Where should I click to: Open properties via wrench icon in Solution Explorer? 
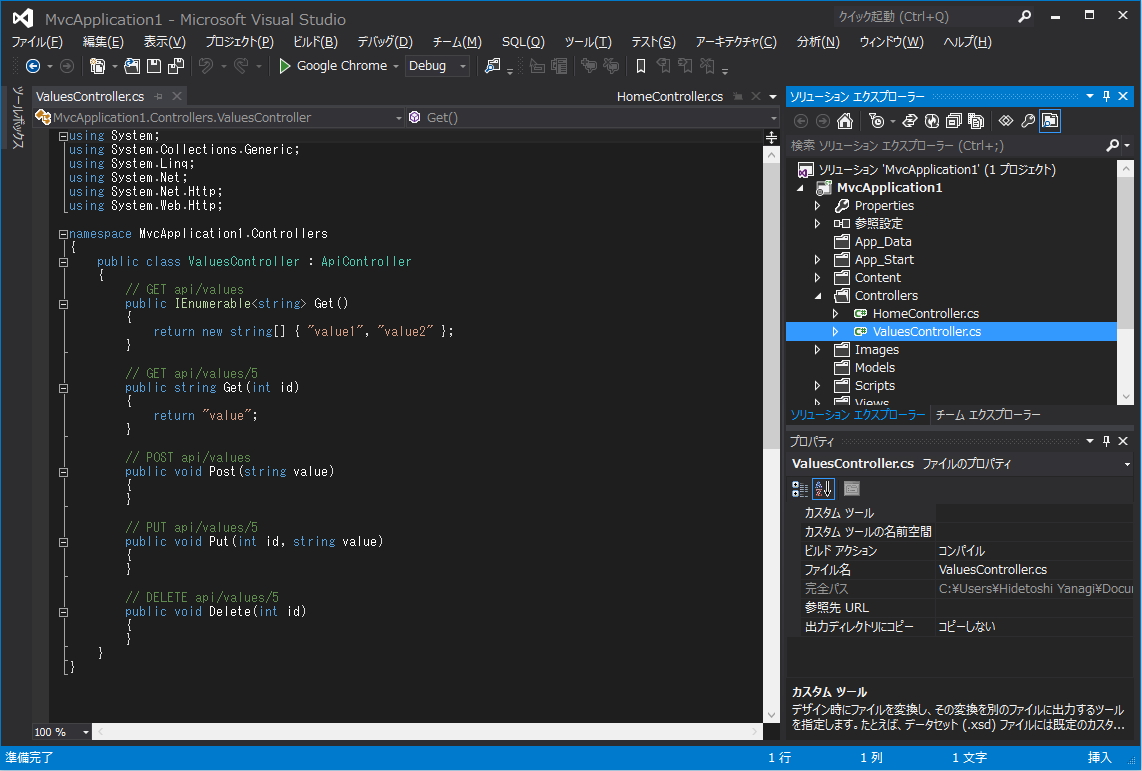tap(1027, 121)
